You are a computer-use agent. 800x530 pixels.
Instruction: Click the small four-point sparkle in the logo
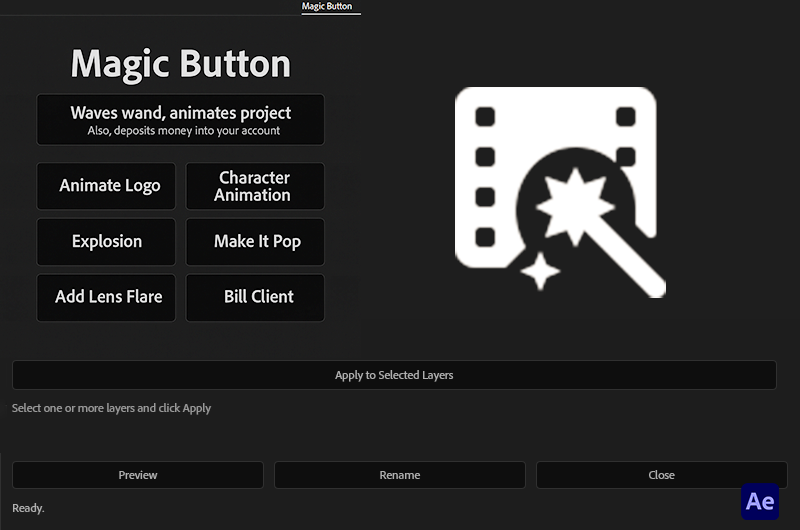pyautogui.click(x=540, y=270)
